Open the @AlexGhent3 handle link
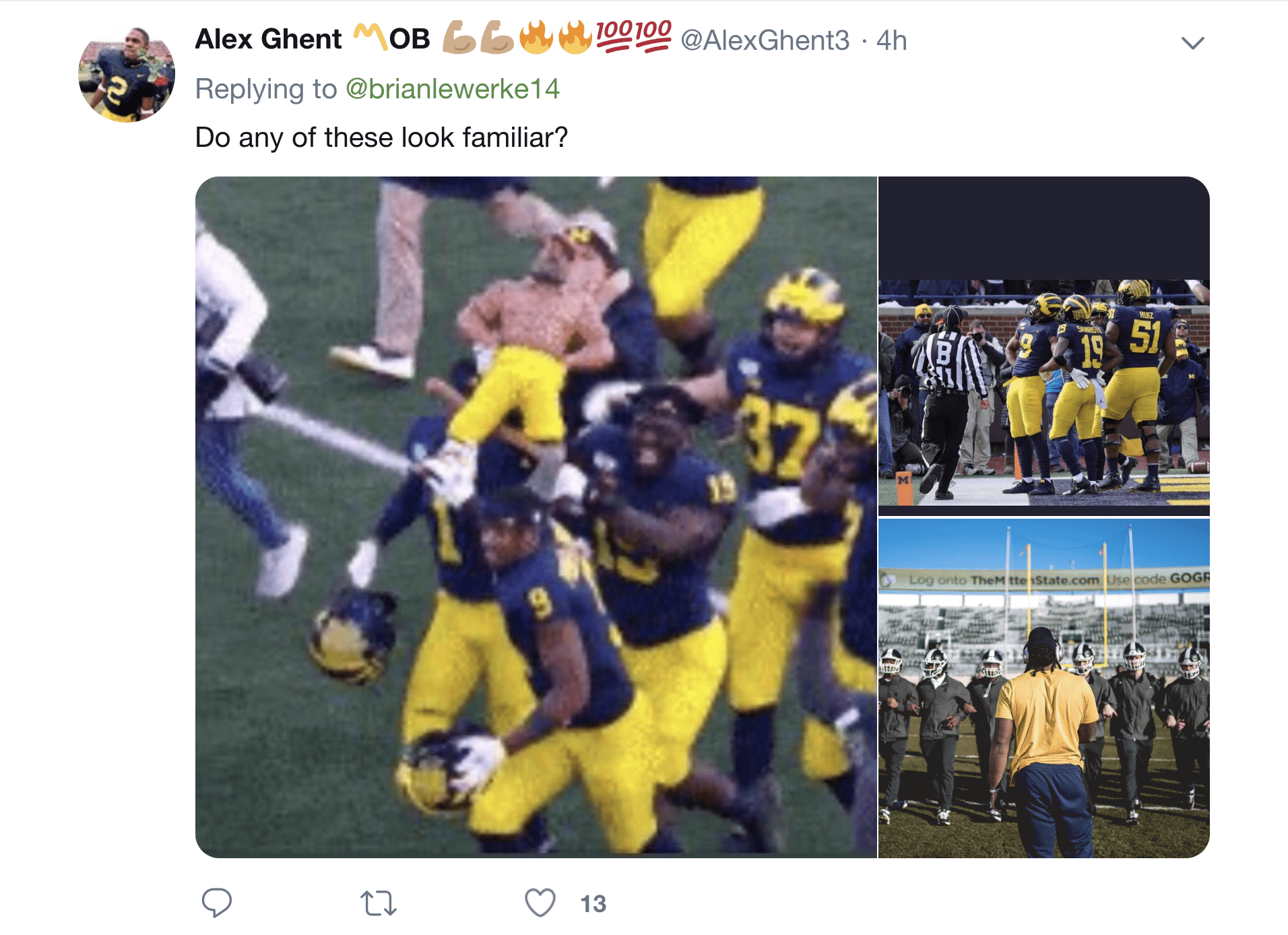The height and width of the screenshot is (935, 1288). click(x=765, y=40)
